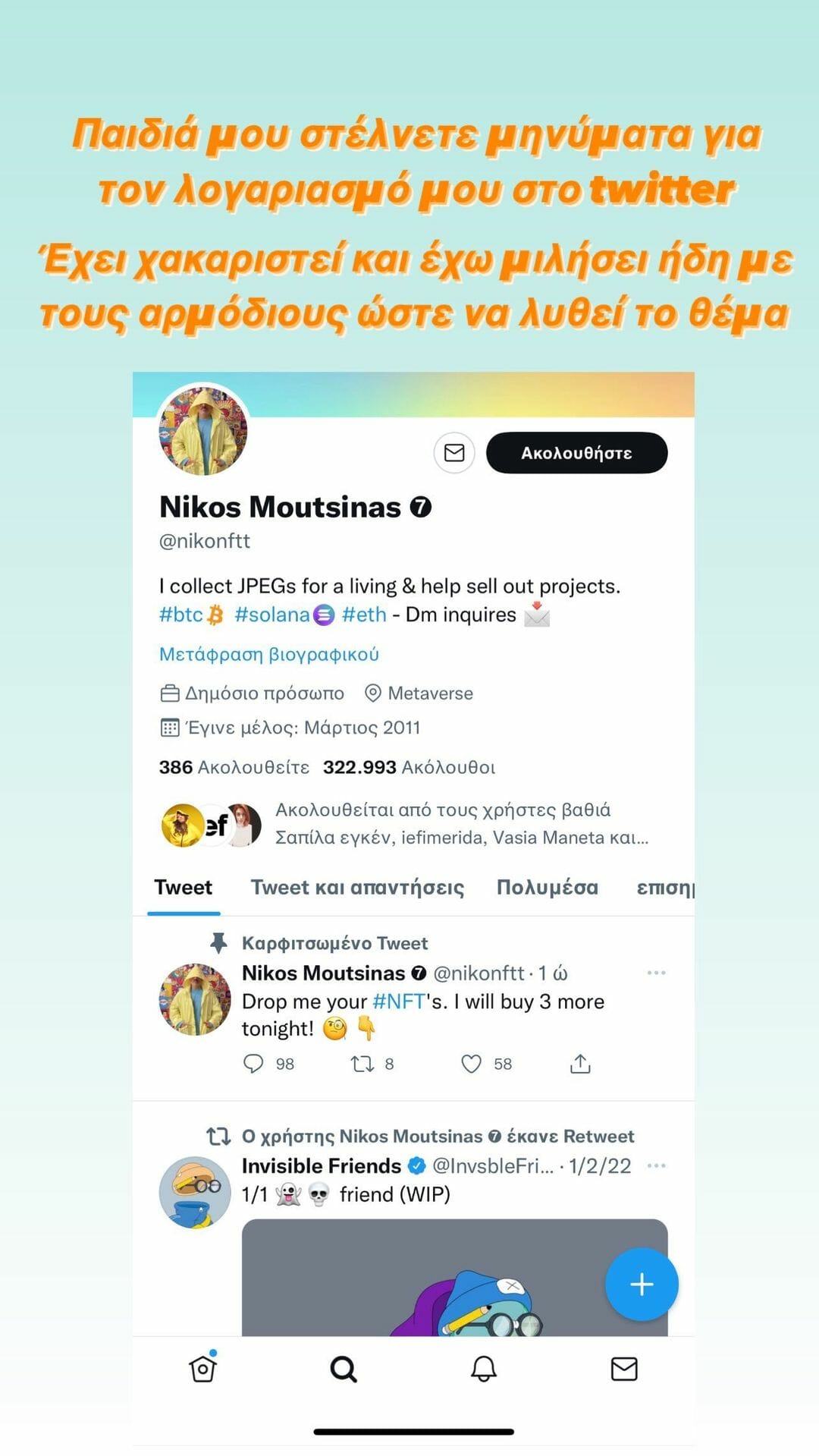Image resolution: width=819 pixels, height=1456 pixels.
Task: Open Search in bottom navigation
Action: tap(344, 1369)
